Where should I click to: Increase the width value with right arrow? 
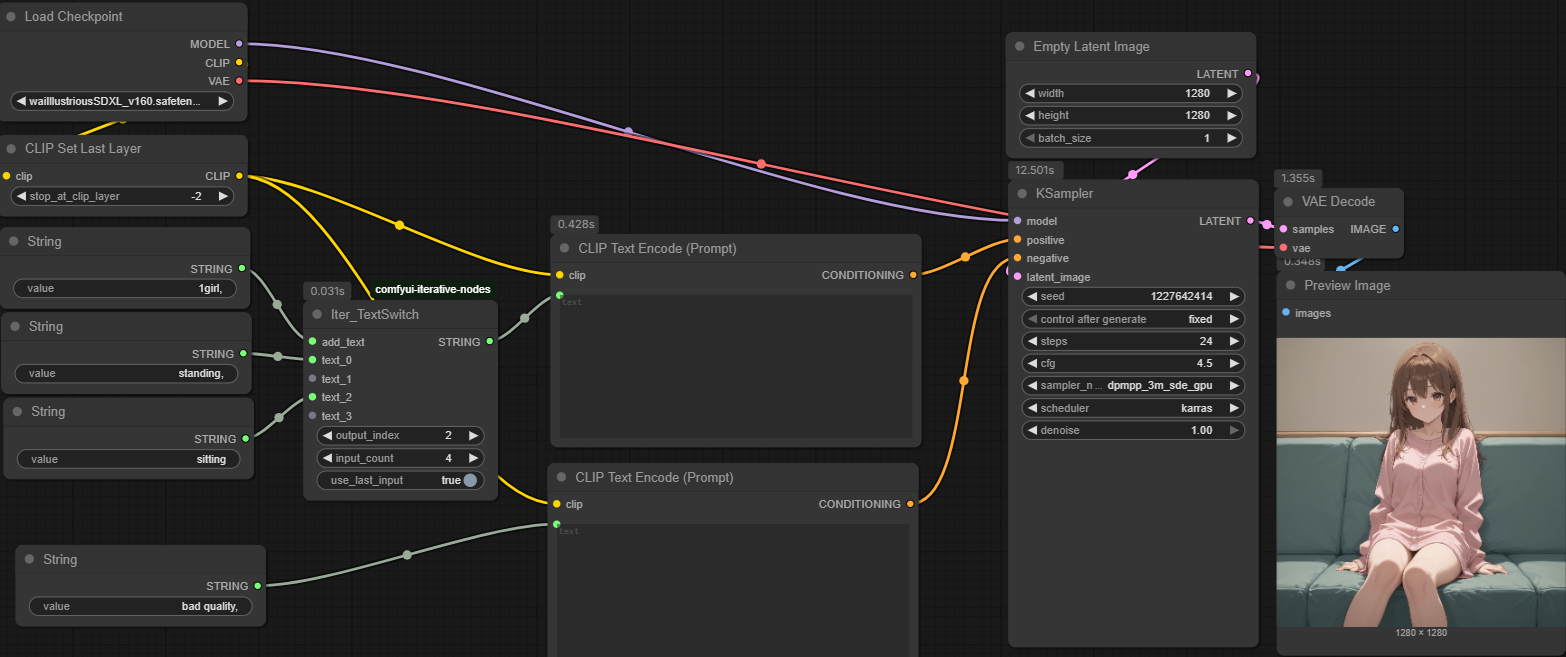(1231, 93)
